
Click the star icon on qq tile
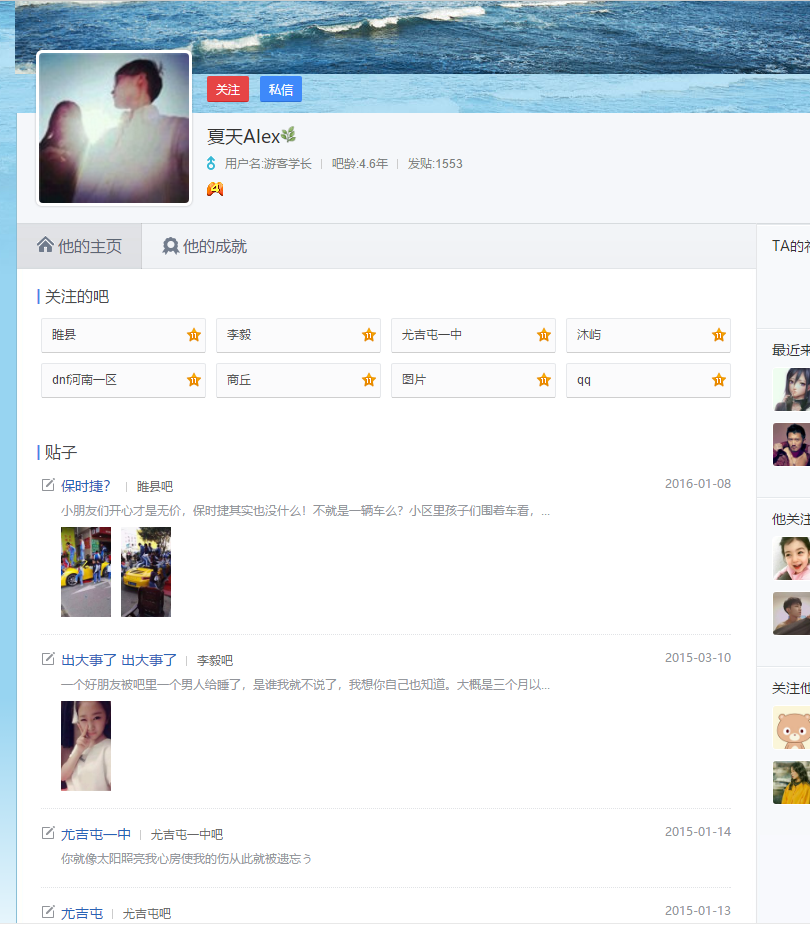(x=719, y=380)
